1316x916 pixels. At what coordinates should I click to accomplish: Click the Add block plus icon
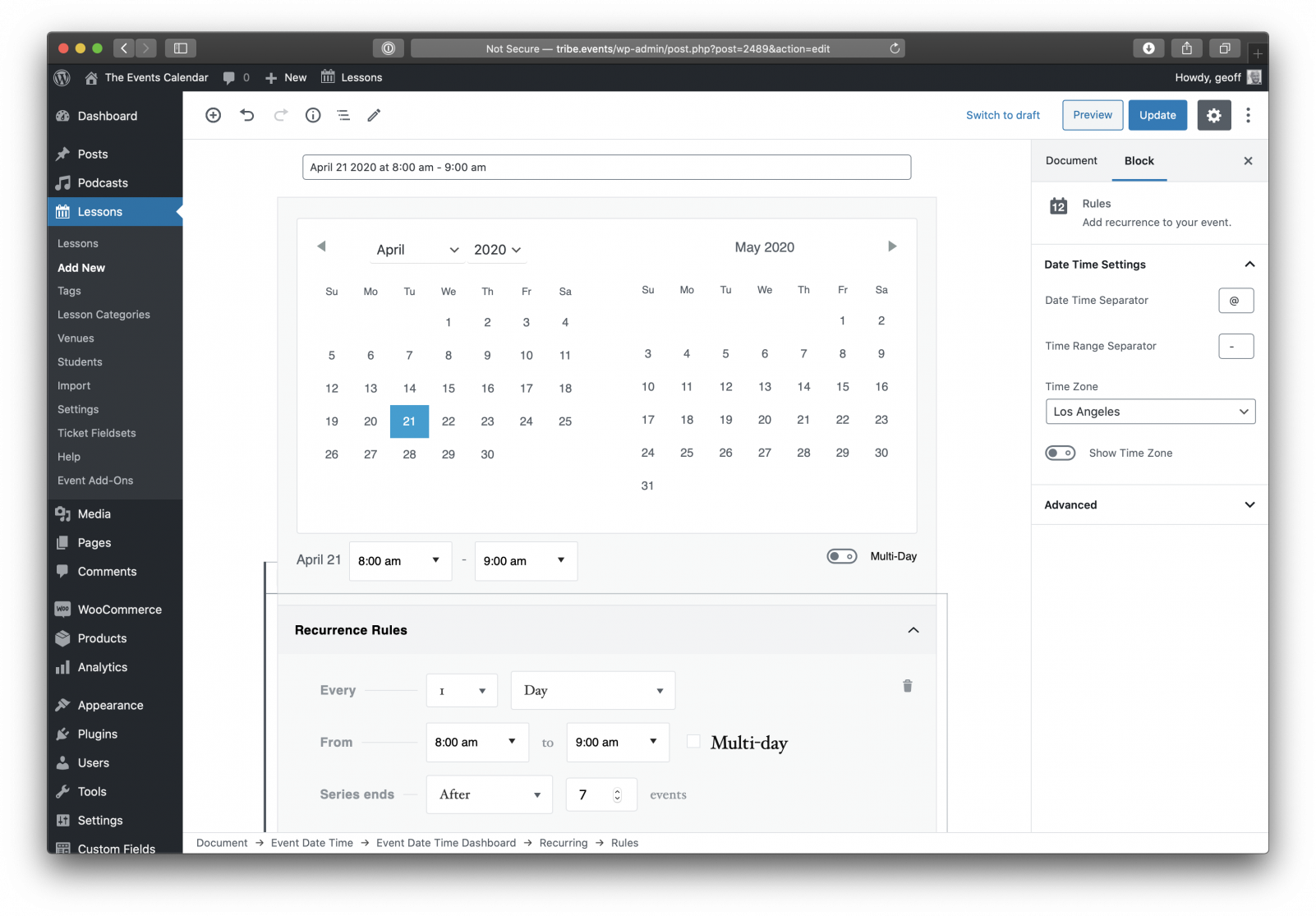[213, 115]
